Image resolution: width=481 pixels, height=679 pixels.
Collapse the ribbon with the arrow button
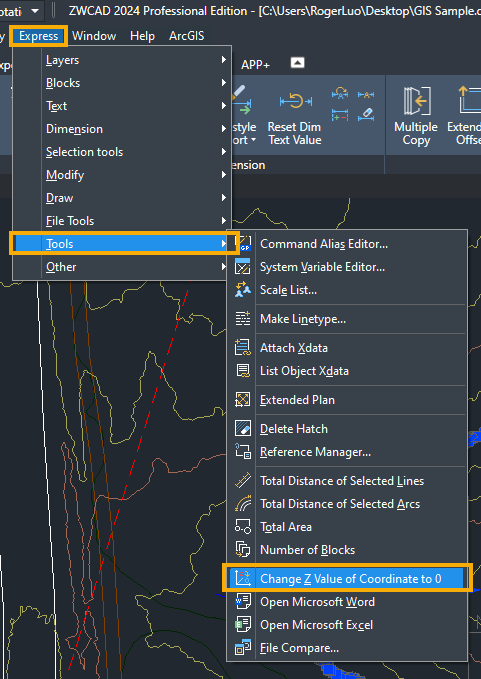pyautogui.click(x=297, y=63)
